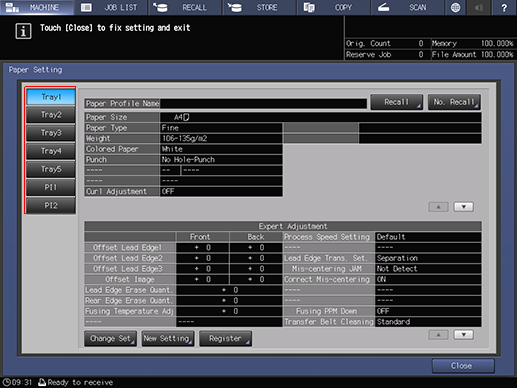Switch to the COPY tab
Screen dimensions: 517x388
[x=333, y=7]
